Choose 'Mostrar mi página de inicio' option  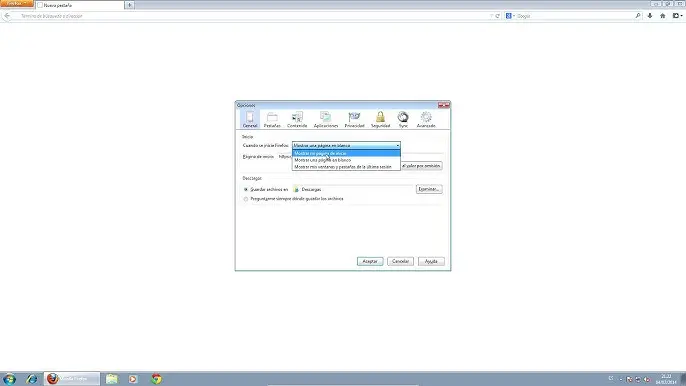(x=346, y=153)
